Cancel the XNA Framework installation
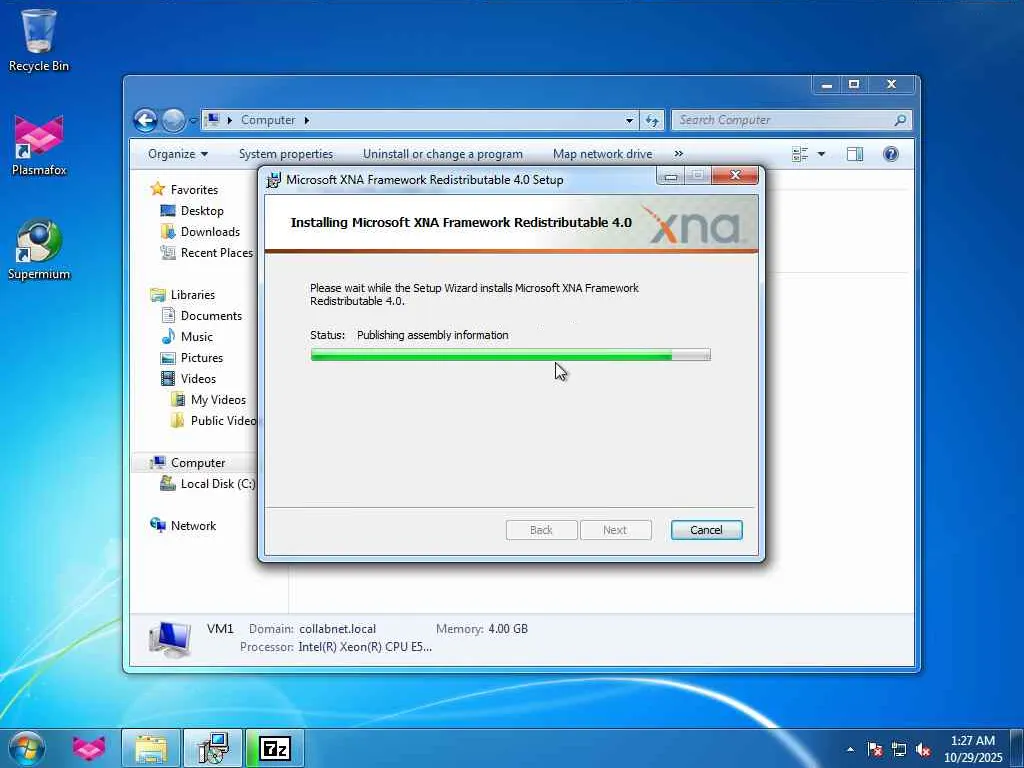 click(706, 530)
